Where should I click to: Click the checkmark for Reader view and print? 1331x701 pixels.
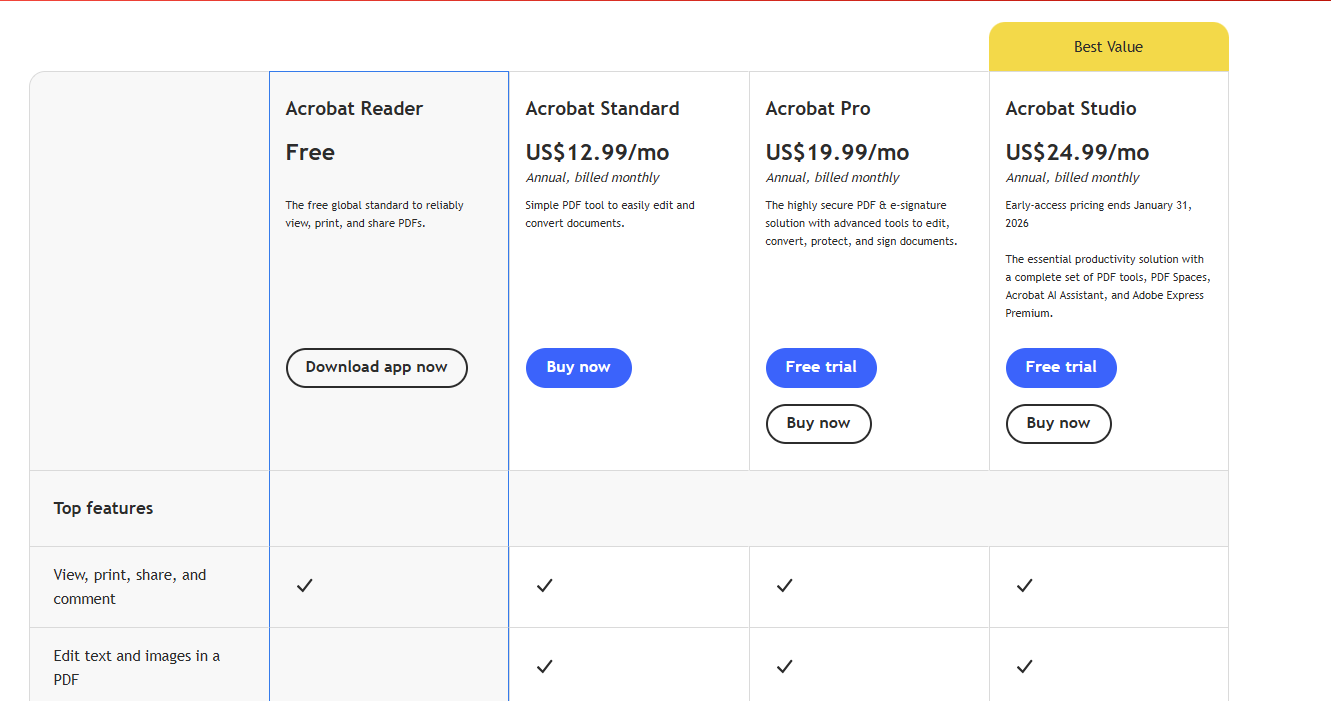304,585
